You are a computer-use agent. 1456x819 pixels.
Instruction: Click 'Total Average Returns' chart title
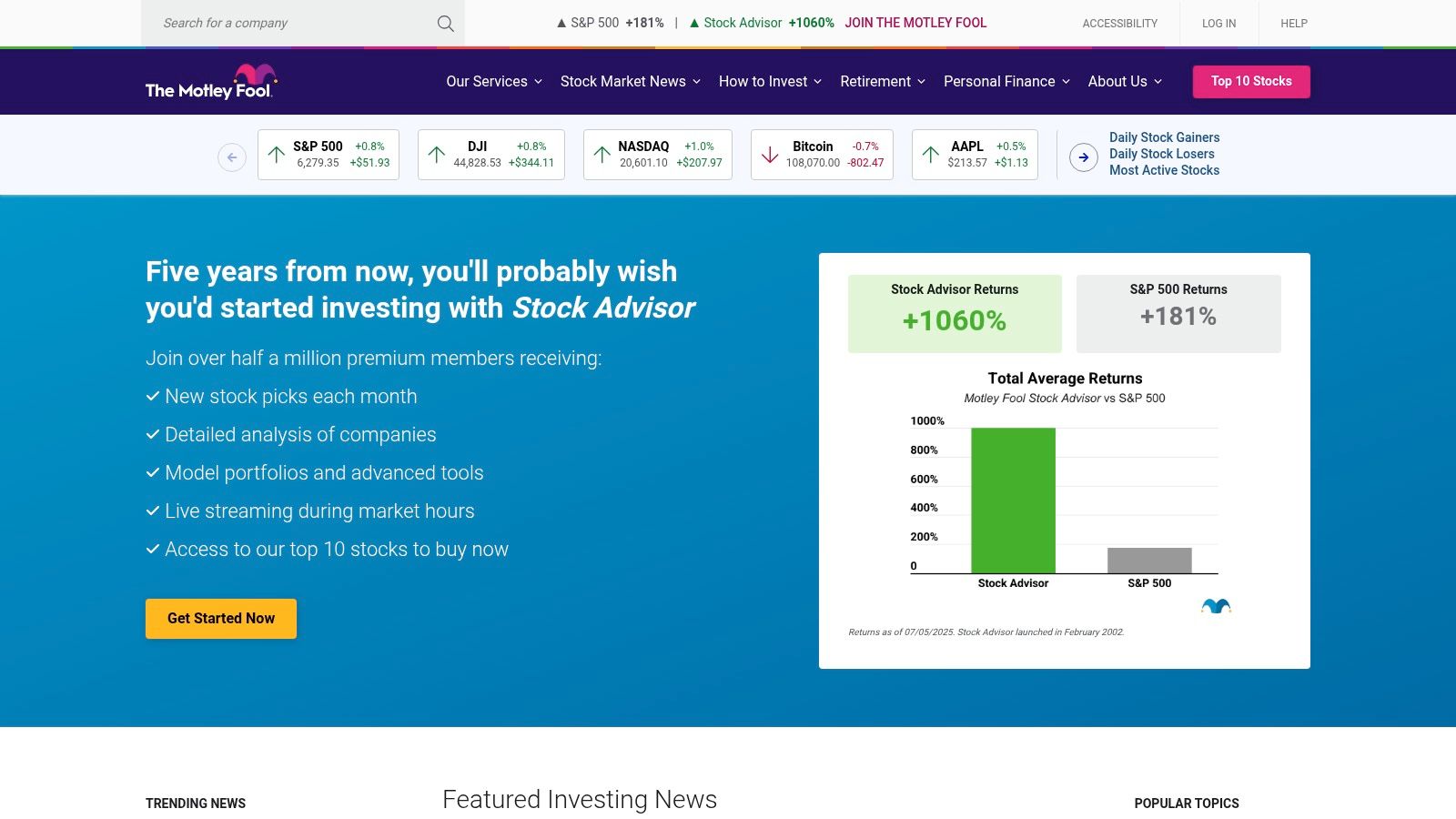coord(1065,379)
